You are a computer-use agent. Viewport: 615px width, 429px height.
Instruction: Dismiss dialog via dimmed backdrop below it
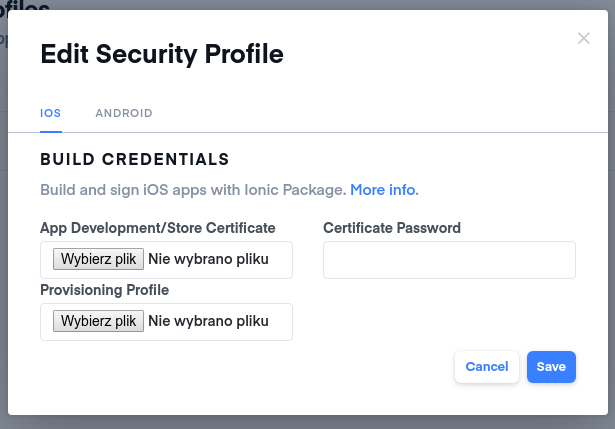coord(308,422)
